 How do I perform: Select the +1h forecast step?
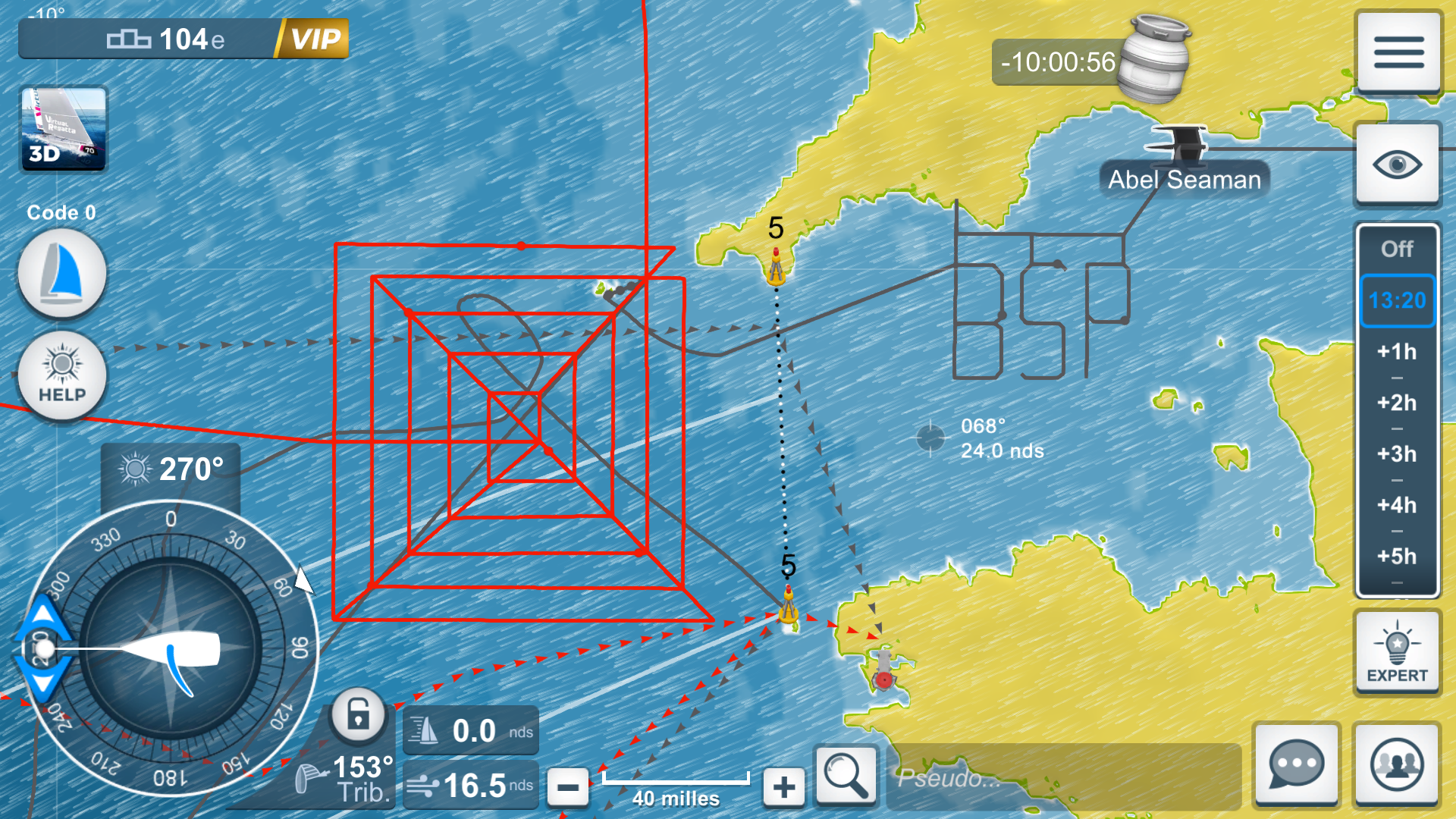tap(1397, 352)
